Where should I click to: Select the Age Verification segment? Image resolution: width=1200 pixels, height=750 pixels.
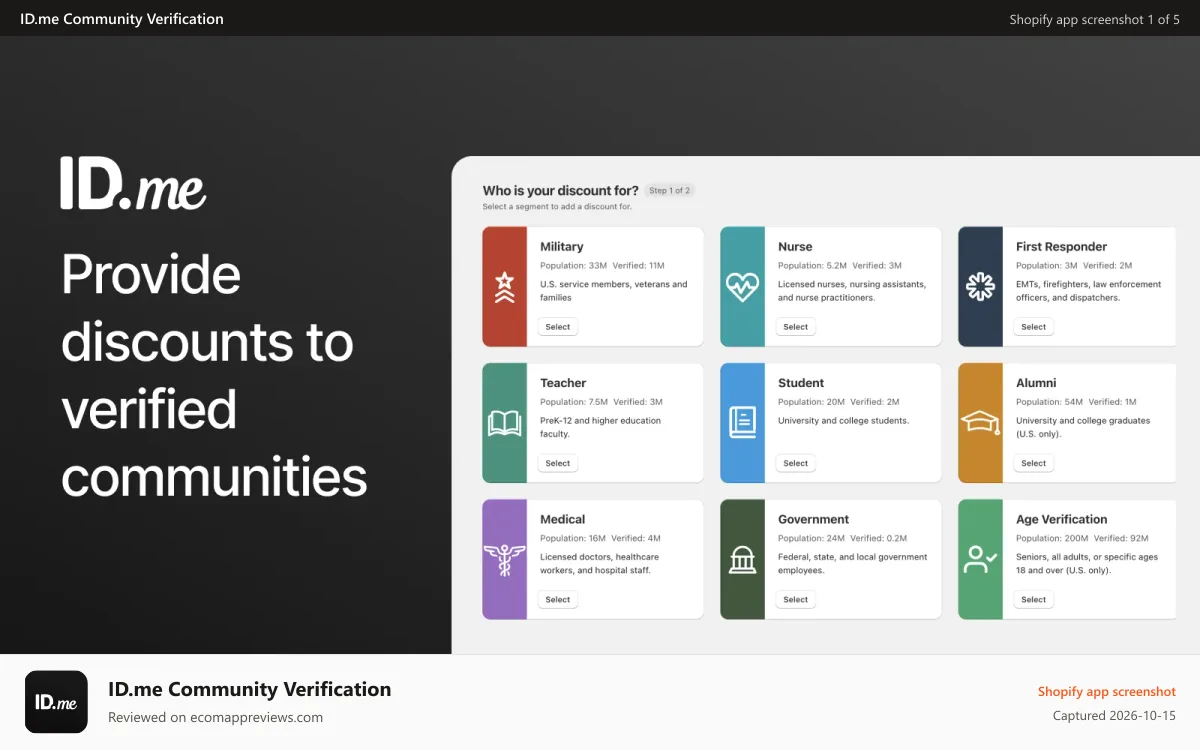[1034, 600]
